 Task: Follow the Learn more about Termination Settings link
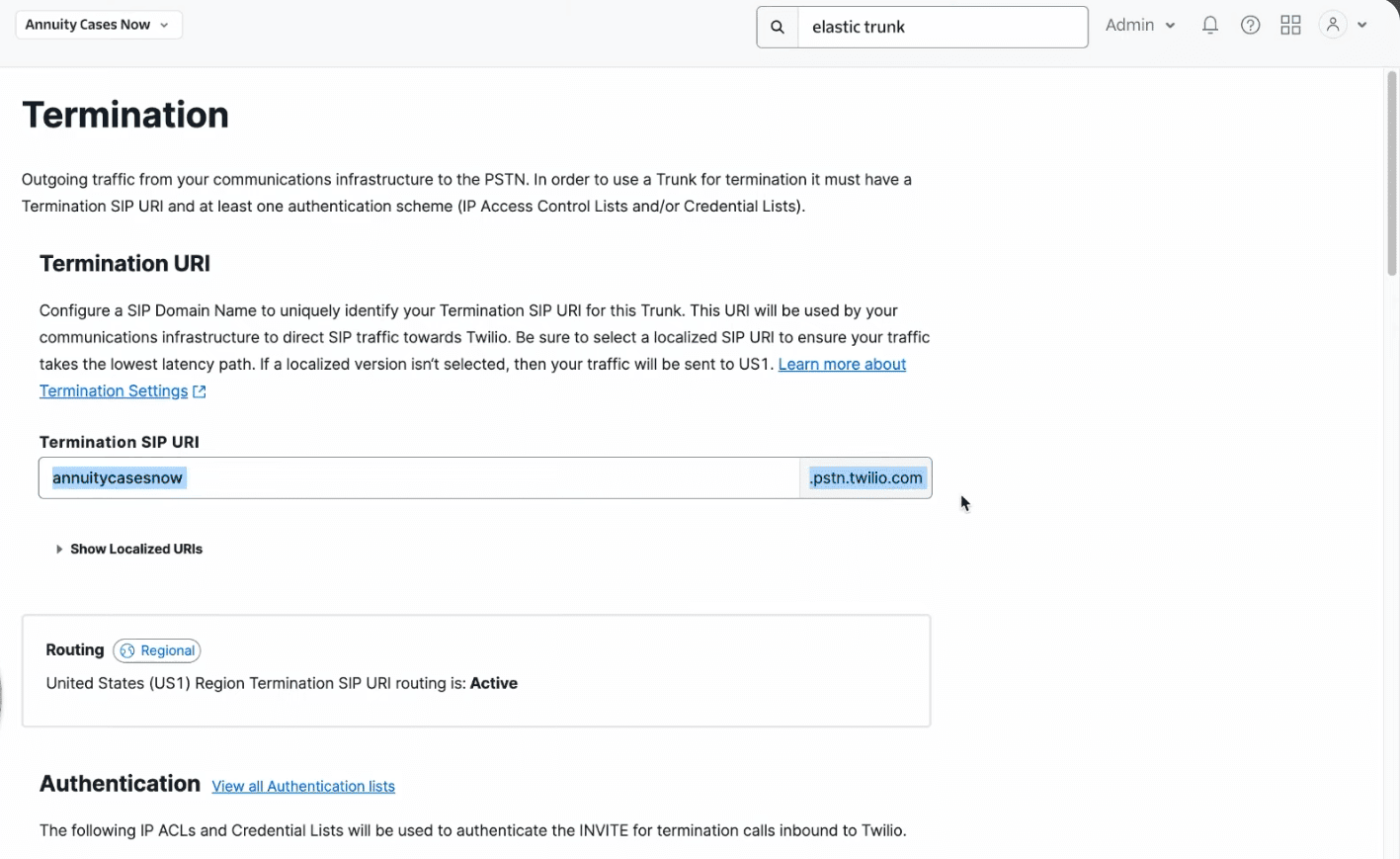(x=841, y=365)
